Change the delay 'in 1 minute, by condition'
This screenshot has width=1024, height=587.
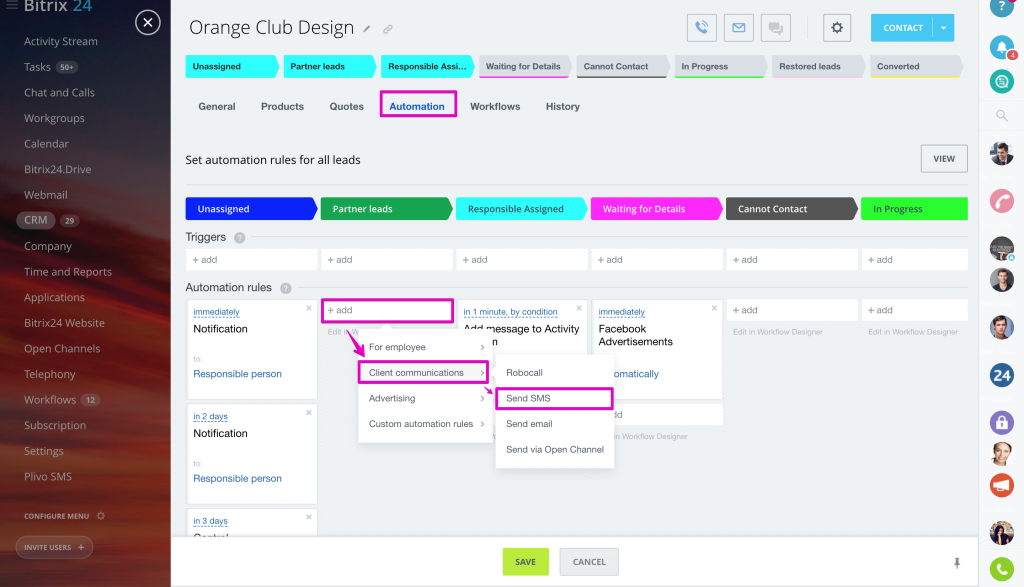[510, 312]
